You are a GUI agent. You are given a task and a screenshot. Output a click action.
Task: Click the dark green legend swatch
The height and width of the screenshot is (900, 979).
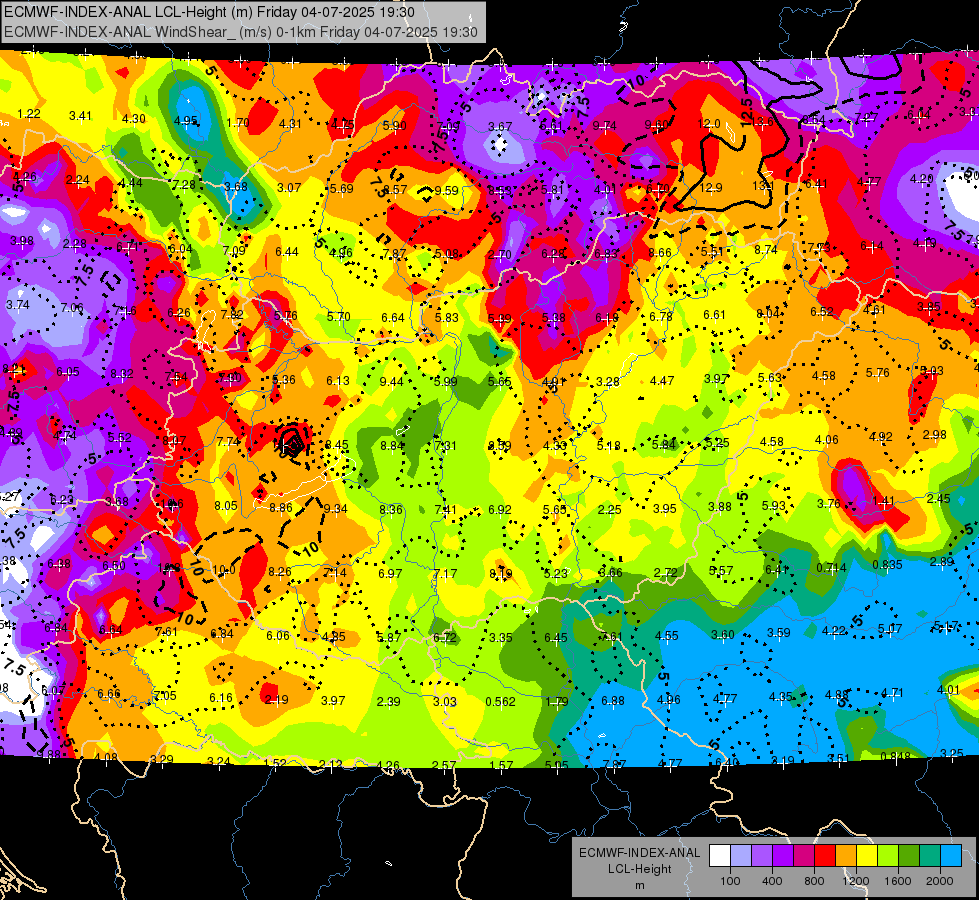909,856
